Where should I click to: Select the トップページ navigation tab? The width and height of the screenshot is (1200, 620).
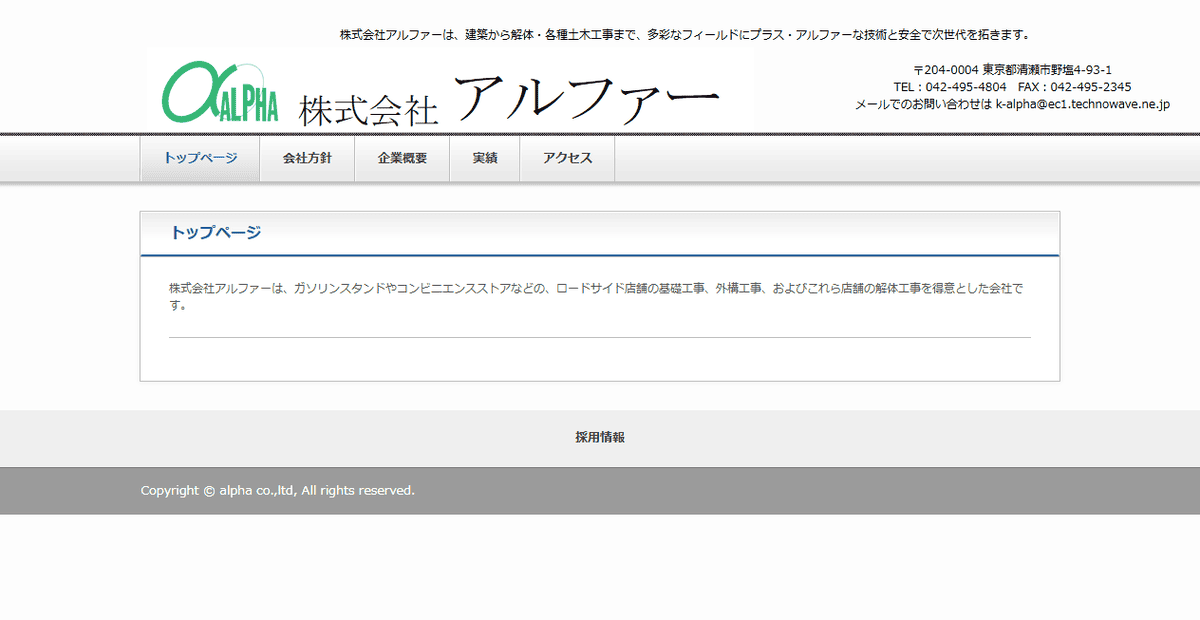[200, 157]
